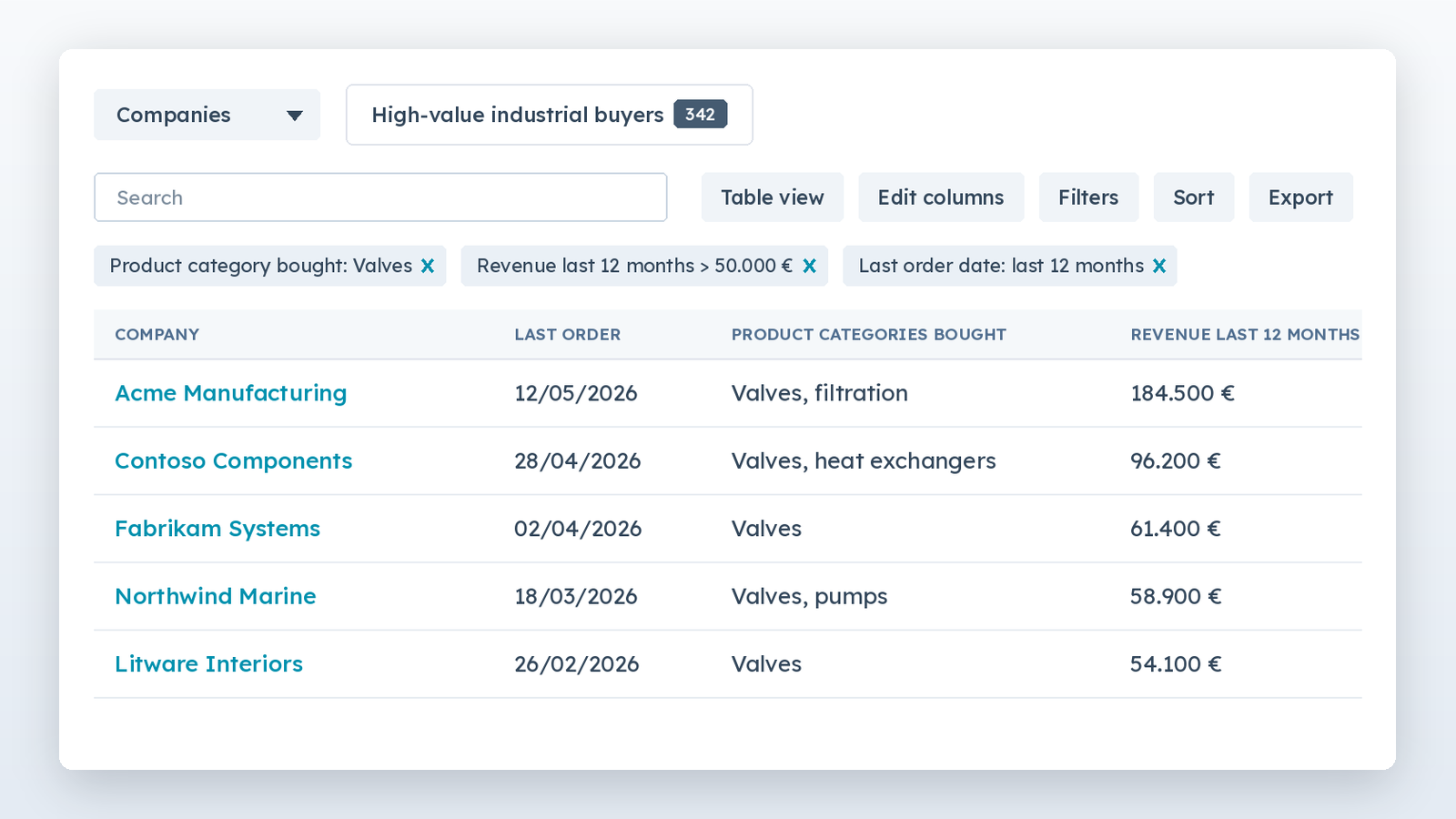1456x819 pixels.
Task: Select the 28/04/2026 last order cell
Action: click(578, 460)
